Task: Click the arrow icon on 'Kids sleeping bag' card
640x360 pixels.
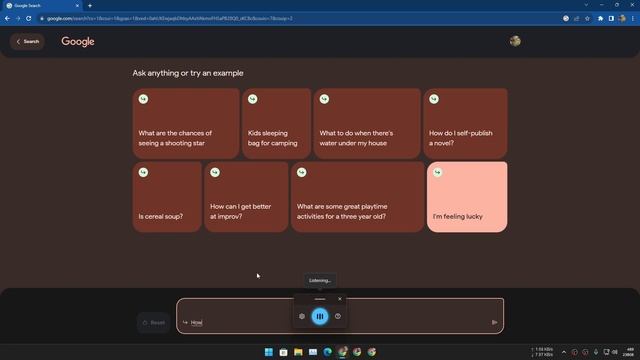Action: pyautogui.click(x=253, y=99)
